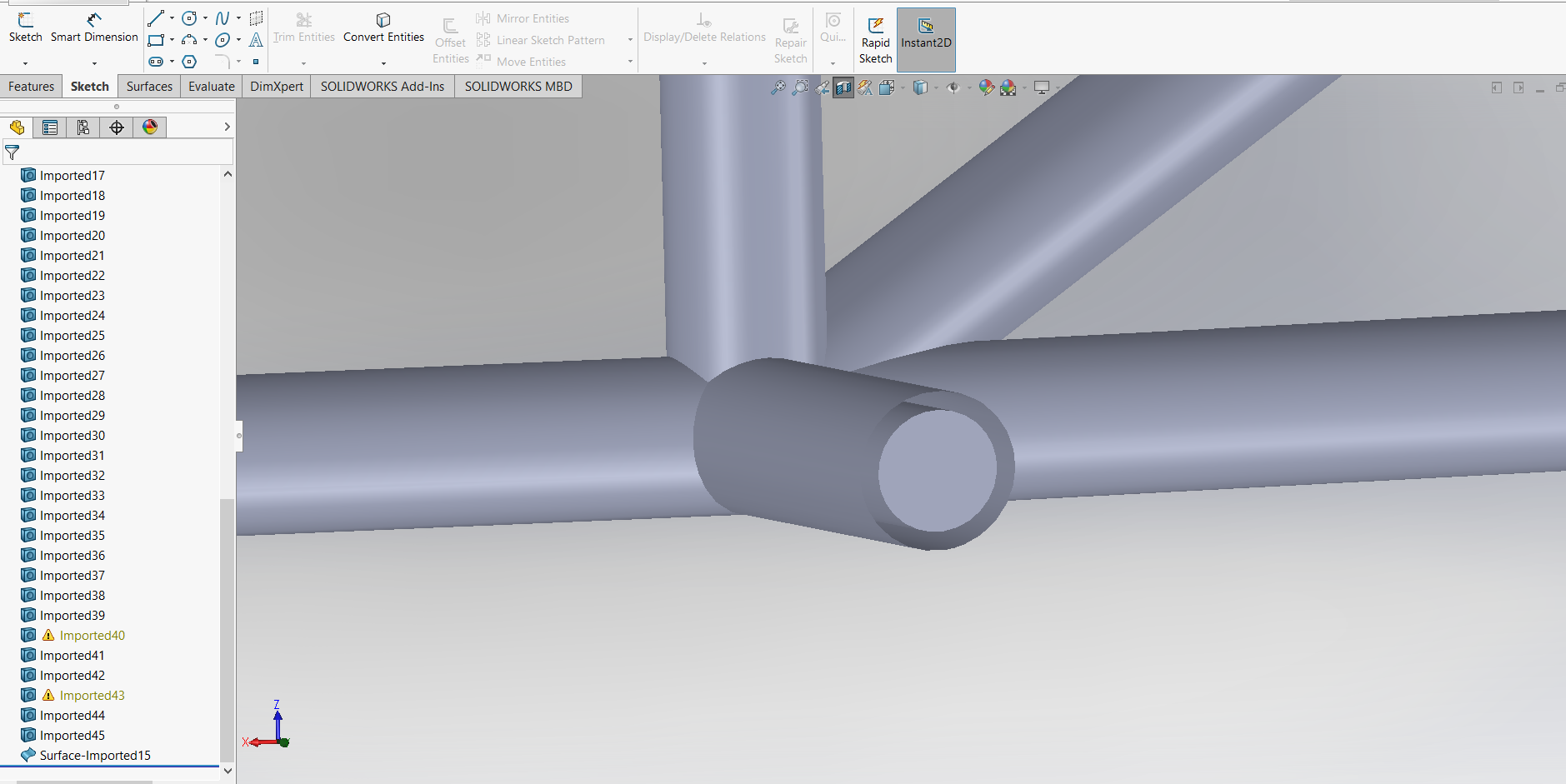Image resolution: width=1566 pixels, height=784 pixels.
Task: Click the Apply Scene icon
Action: 1008,87
